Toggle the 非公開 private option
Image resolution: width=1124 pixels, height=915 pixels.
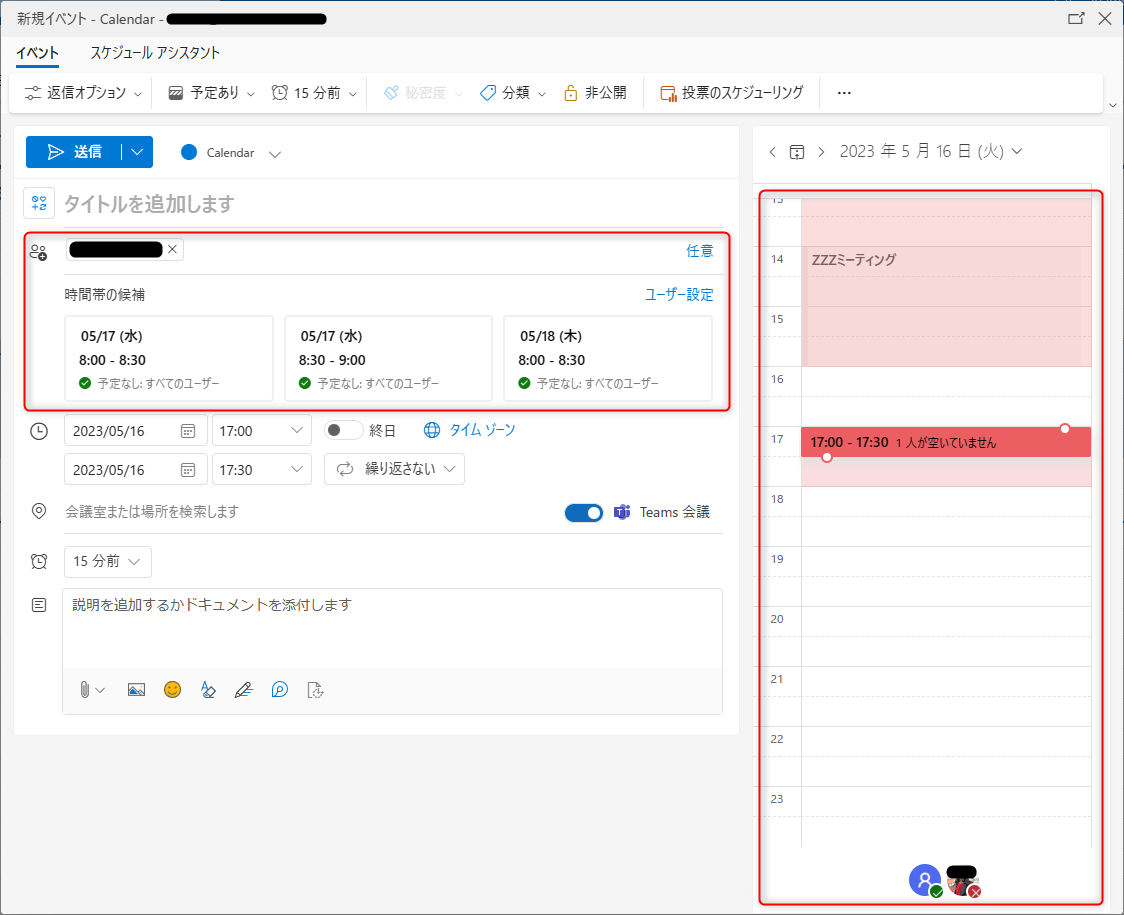click(595, 93)
